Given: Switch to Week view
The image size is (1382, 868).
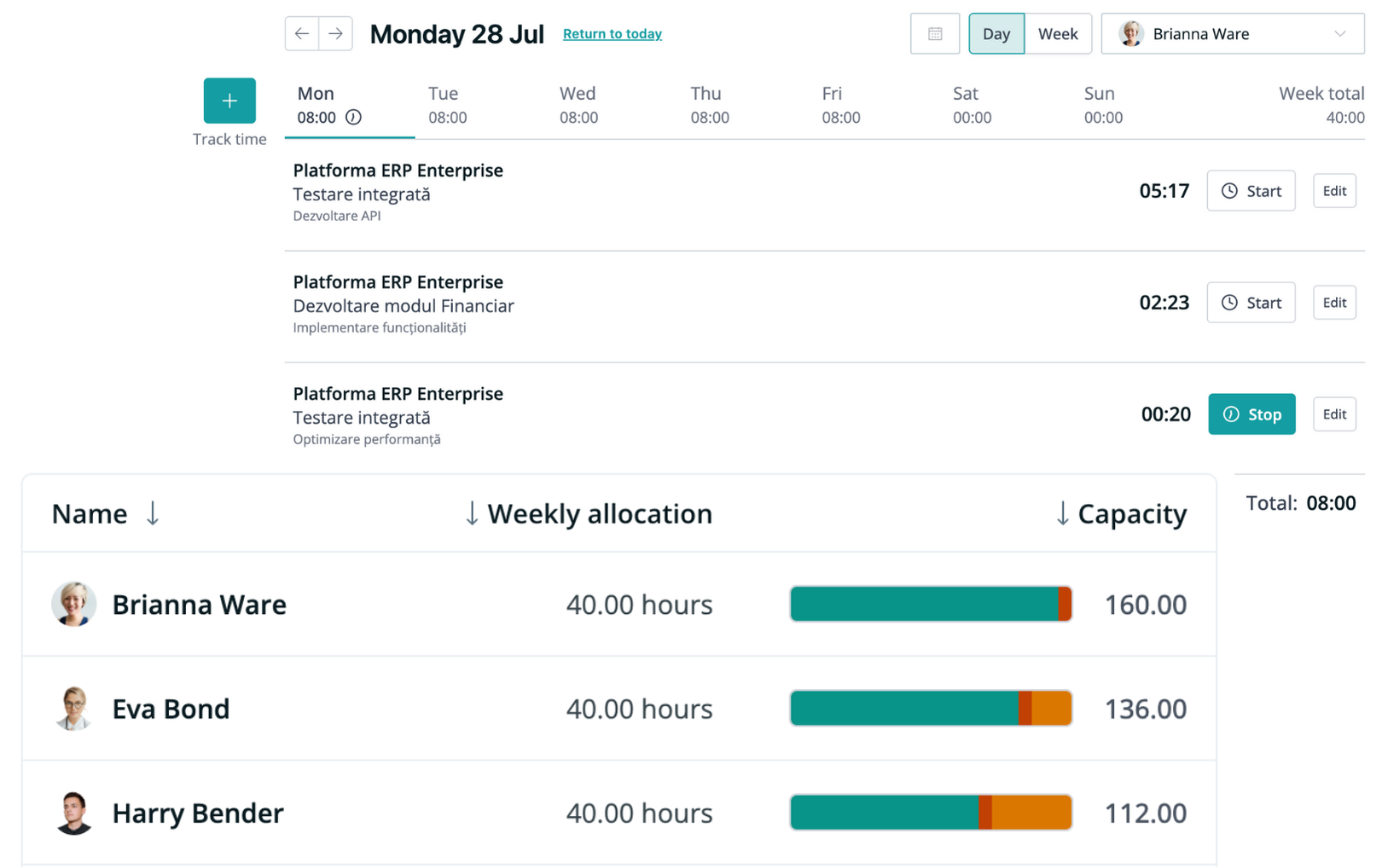Looking at the screenshot, I should click(1058, 34).
